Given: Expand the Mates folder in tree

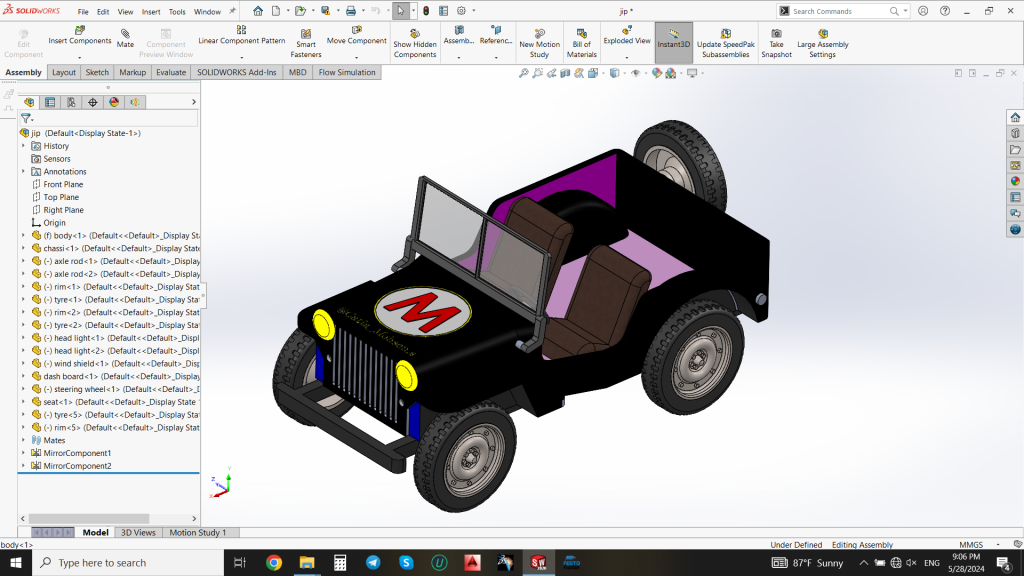Looking at the screenshot, I should pos(24,440).
